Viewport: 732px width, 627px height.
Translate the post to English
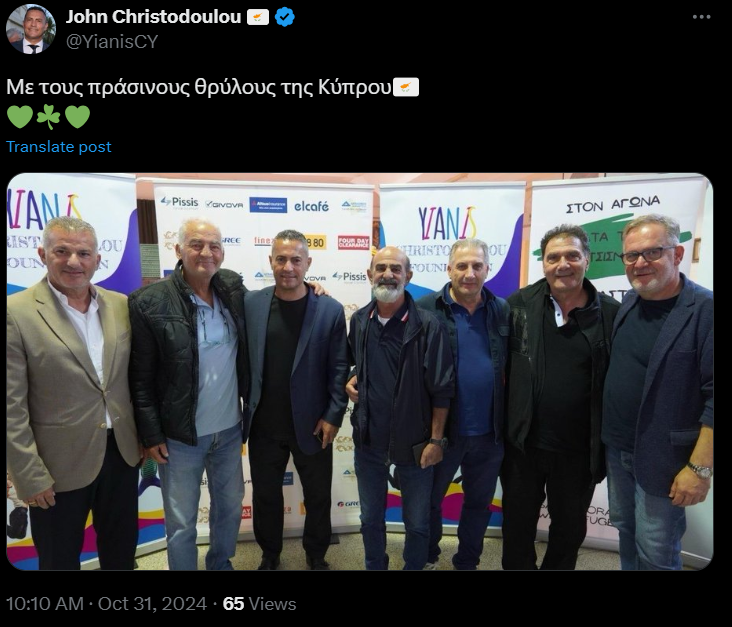click(59, 147)
